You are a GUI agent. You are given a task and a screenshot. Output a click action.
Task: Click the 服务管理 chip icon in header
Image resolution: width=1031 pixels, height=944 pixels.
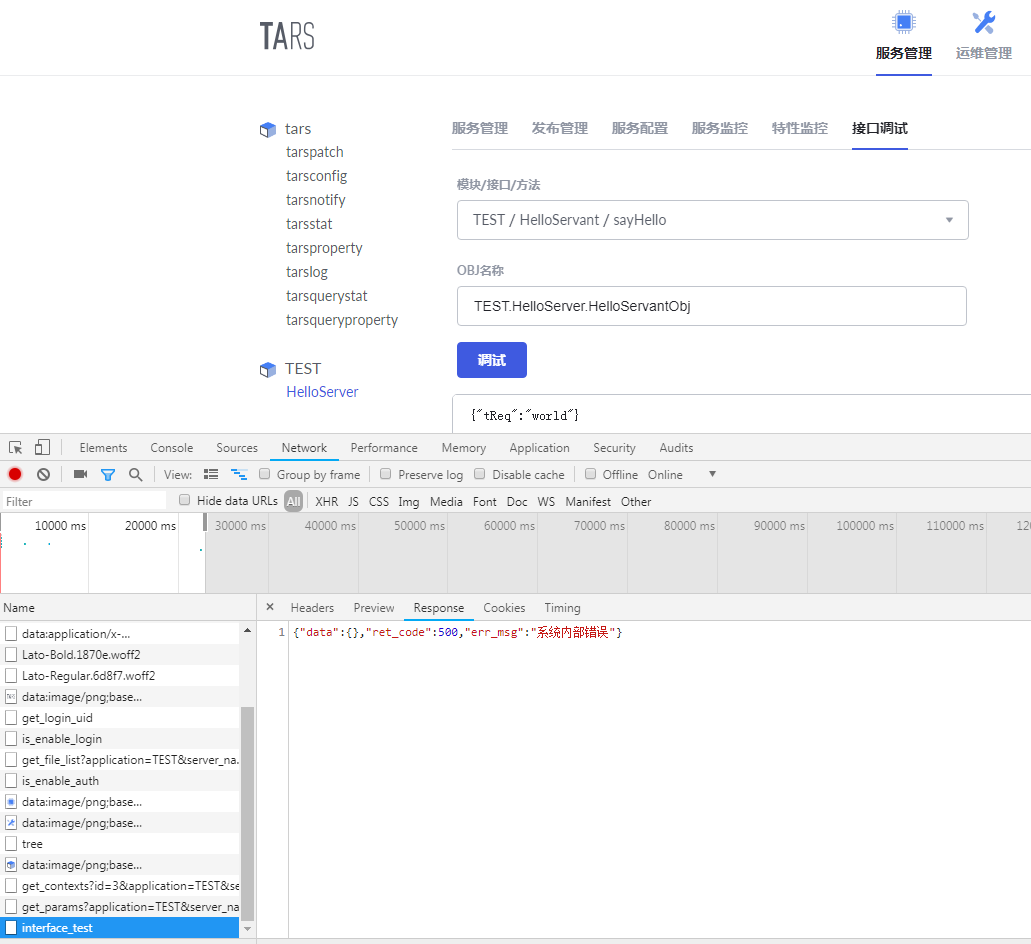point(903,22)
